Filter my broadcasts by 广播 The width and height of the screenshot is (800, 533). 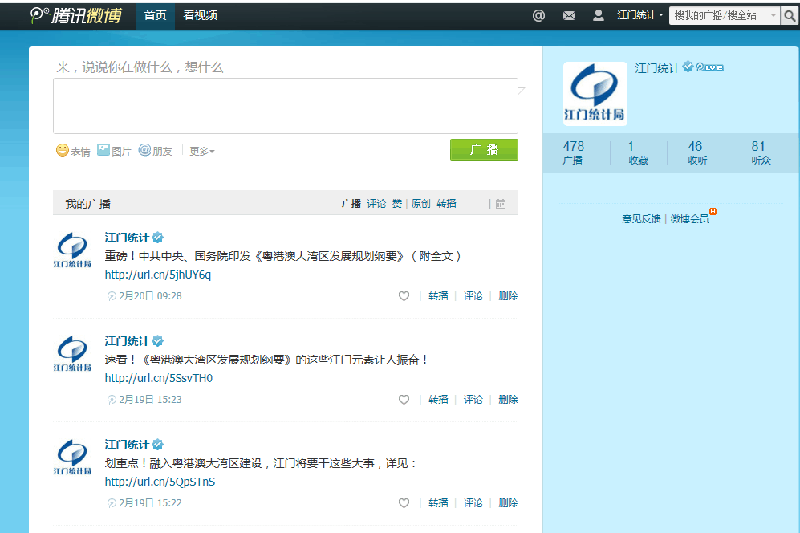pos(351,204)
